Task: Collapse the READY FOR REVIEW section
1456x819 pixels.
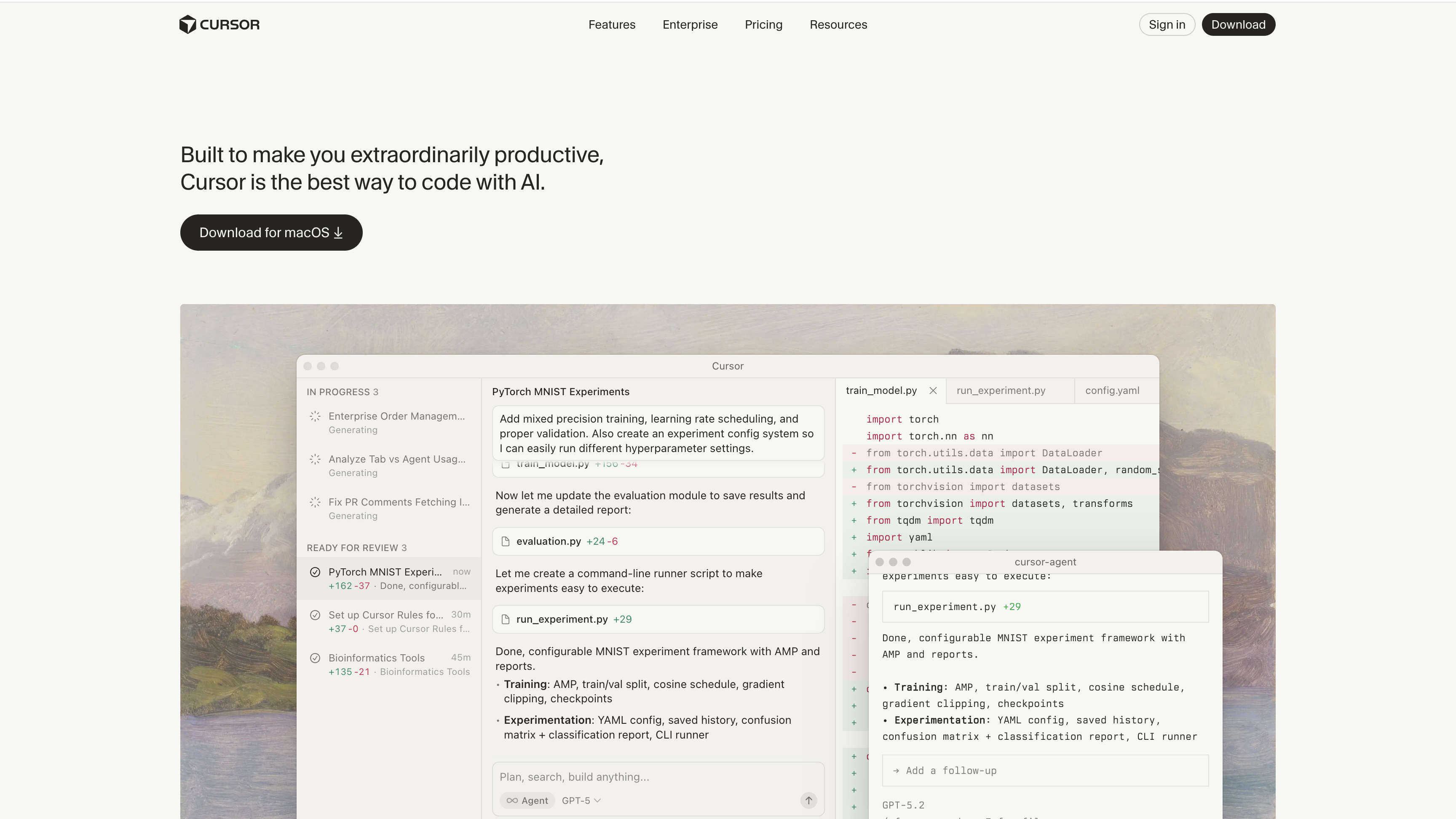Action: (x=356, y=548)
